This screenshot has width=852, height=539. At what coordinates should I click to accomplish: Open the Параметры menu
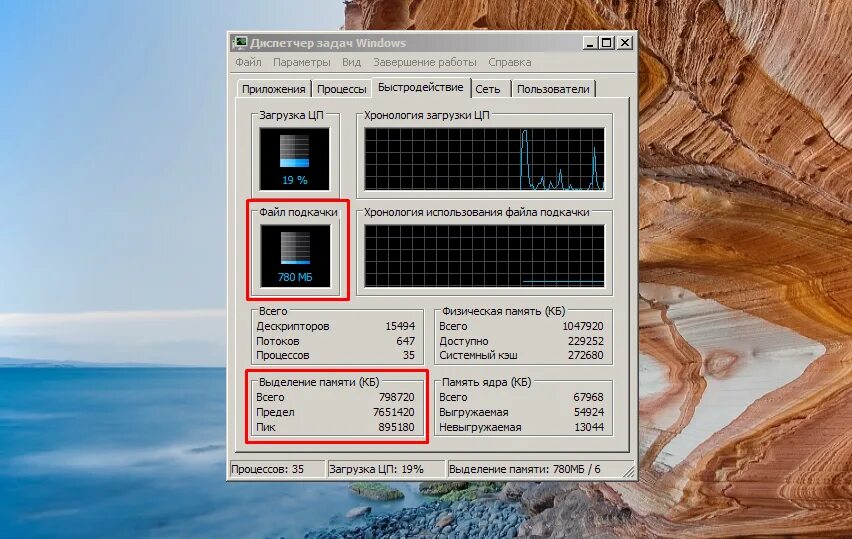(x=302, y=62)
